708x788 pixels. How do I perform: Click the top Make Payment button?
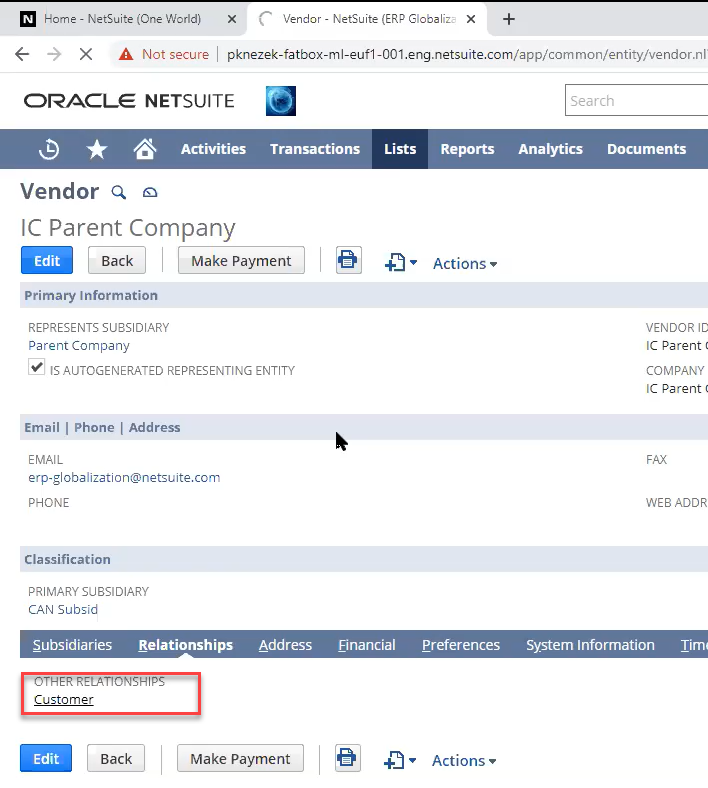(x=241, y=261)
